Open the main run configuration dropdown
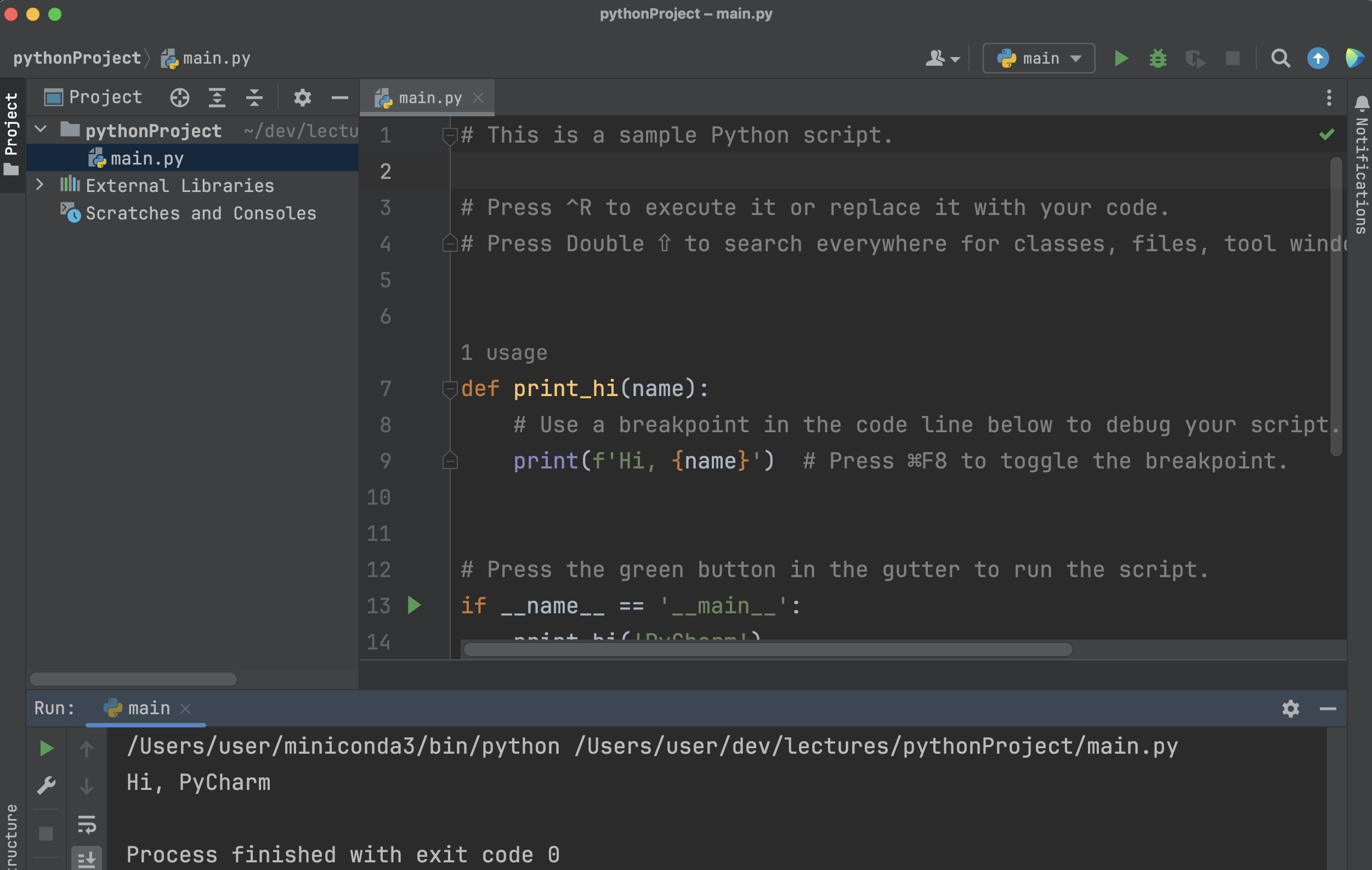The width and height of the screenshot is (1372, 870). click(1038, 58)
